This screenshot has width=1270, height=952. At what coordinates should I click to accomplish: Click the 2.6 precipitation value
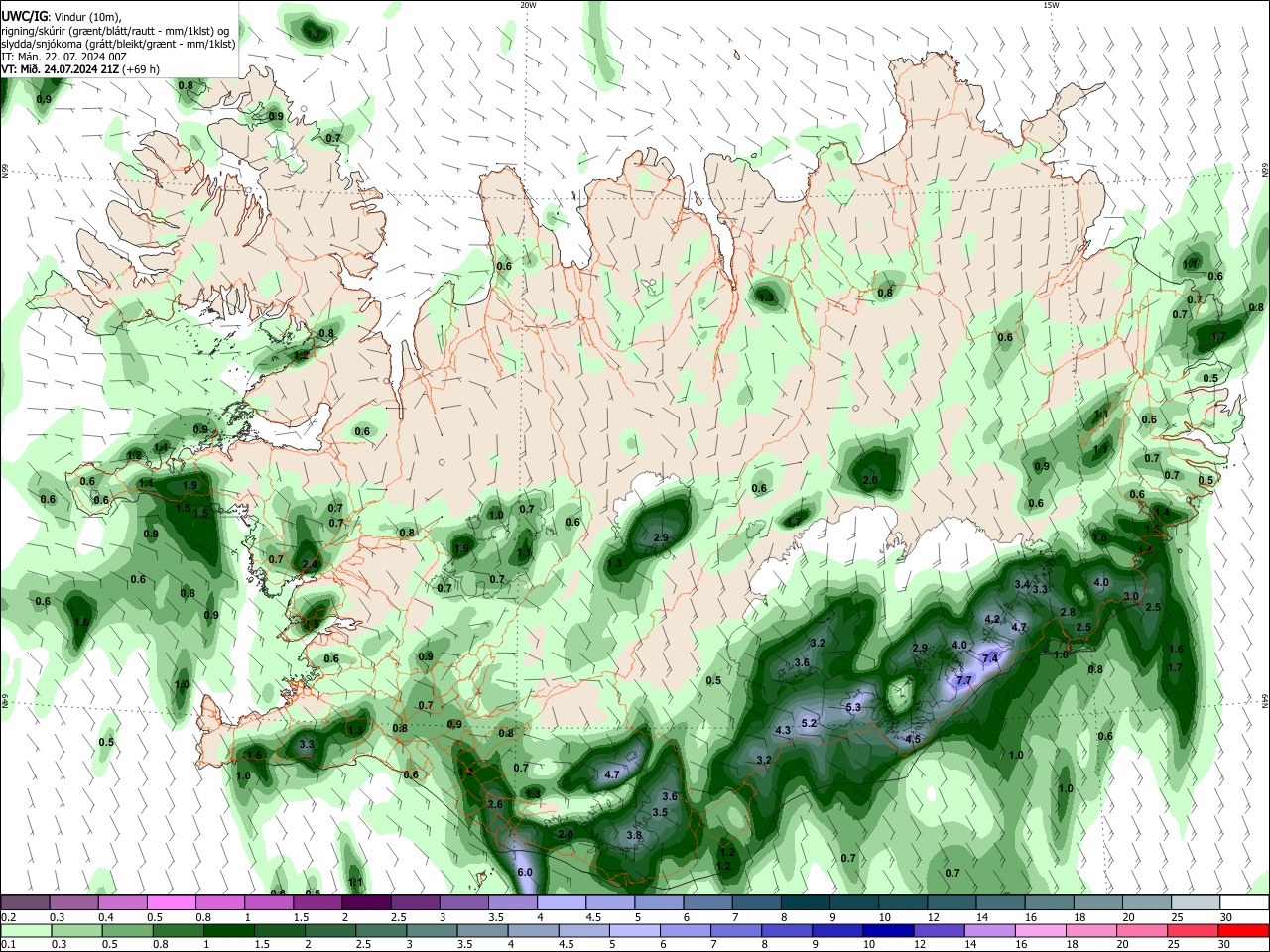pos(495,804)
